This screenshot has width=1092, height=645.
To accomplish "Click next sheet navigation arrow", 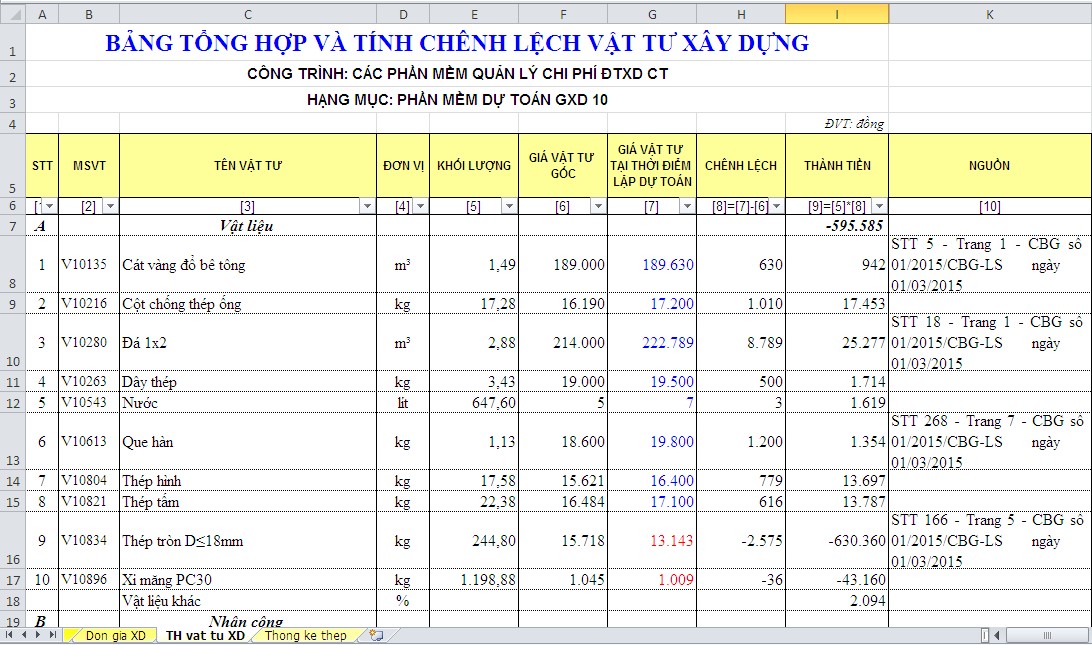I will point(37,635).
